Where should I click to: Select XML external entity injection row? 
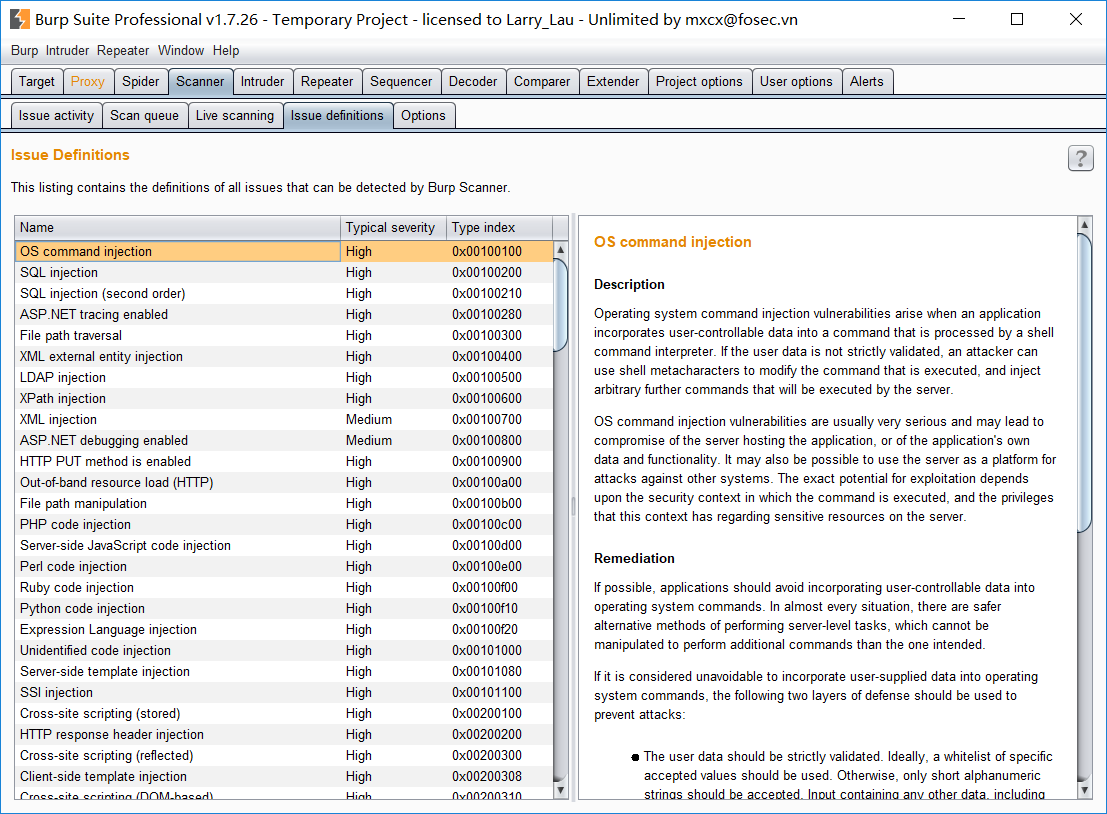[x=284, y=357]
